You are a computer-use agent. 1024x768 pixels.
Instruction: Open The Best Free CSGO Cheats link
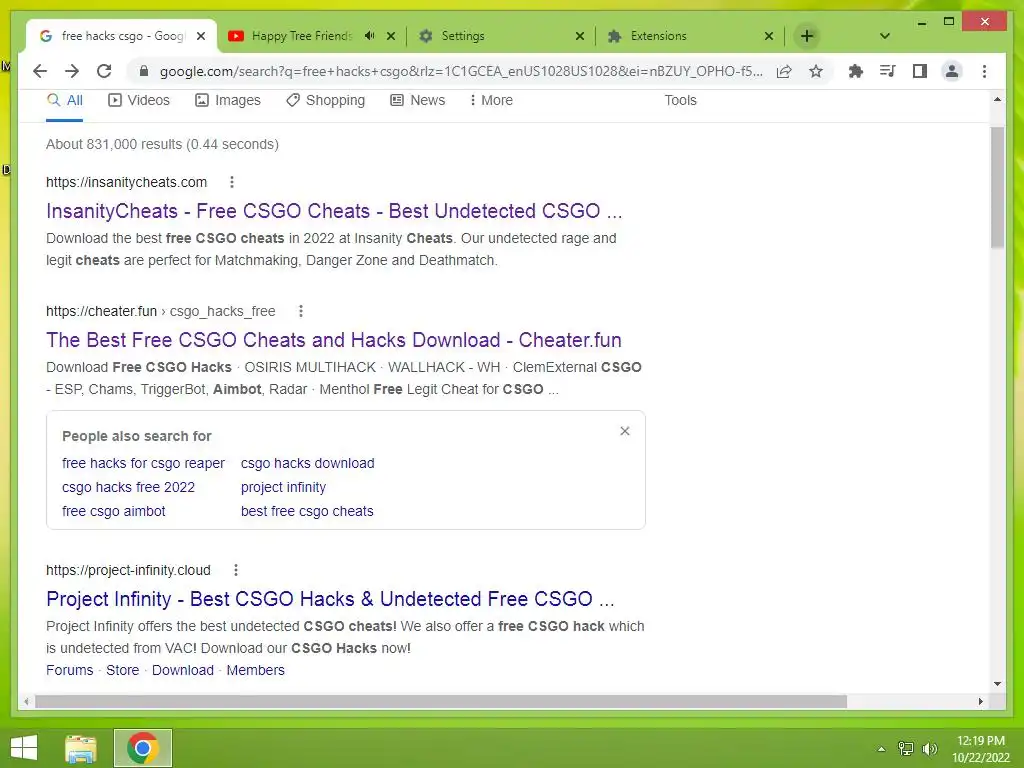click(x=334, y=340)
